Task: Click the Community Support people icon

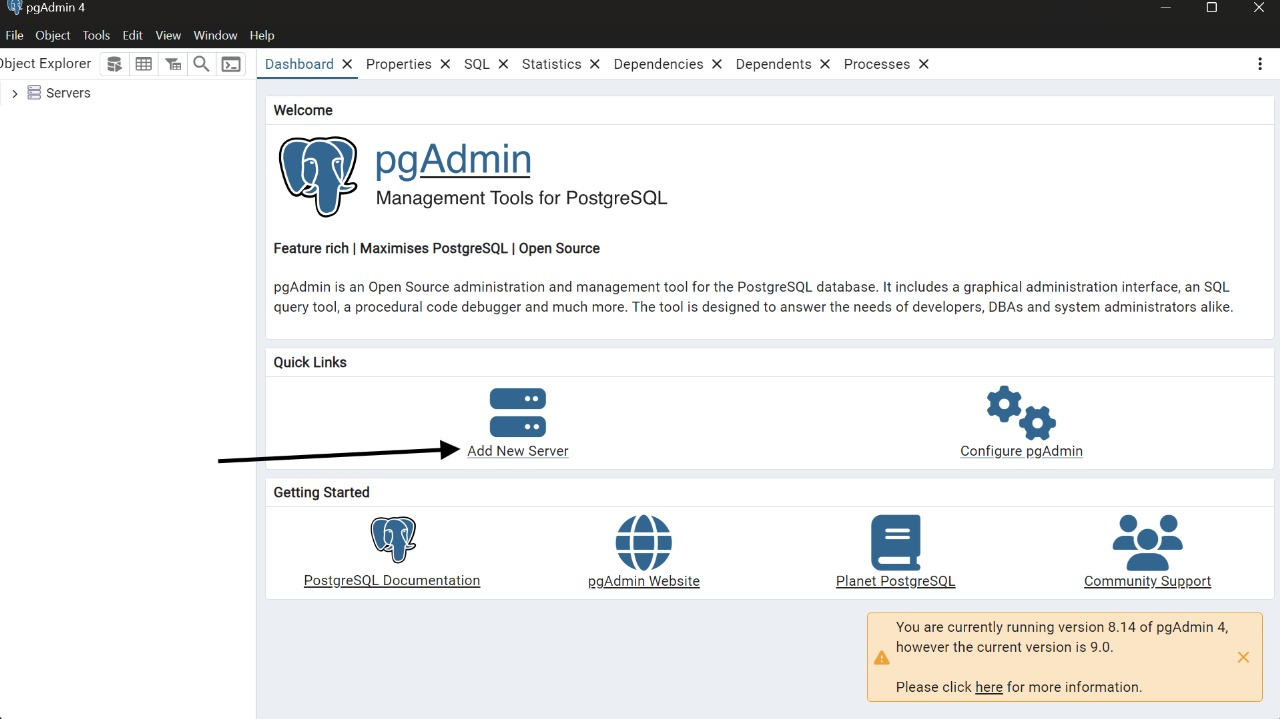Action: click(x=1147, y=543)
